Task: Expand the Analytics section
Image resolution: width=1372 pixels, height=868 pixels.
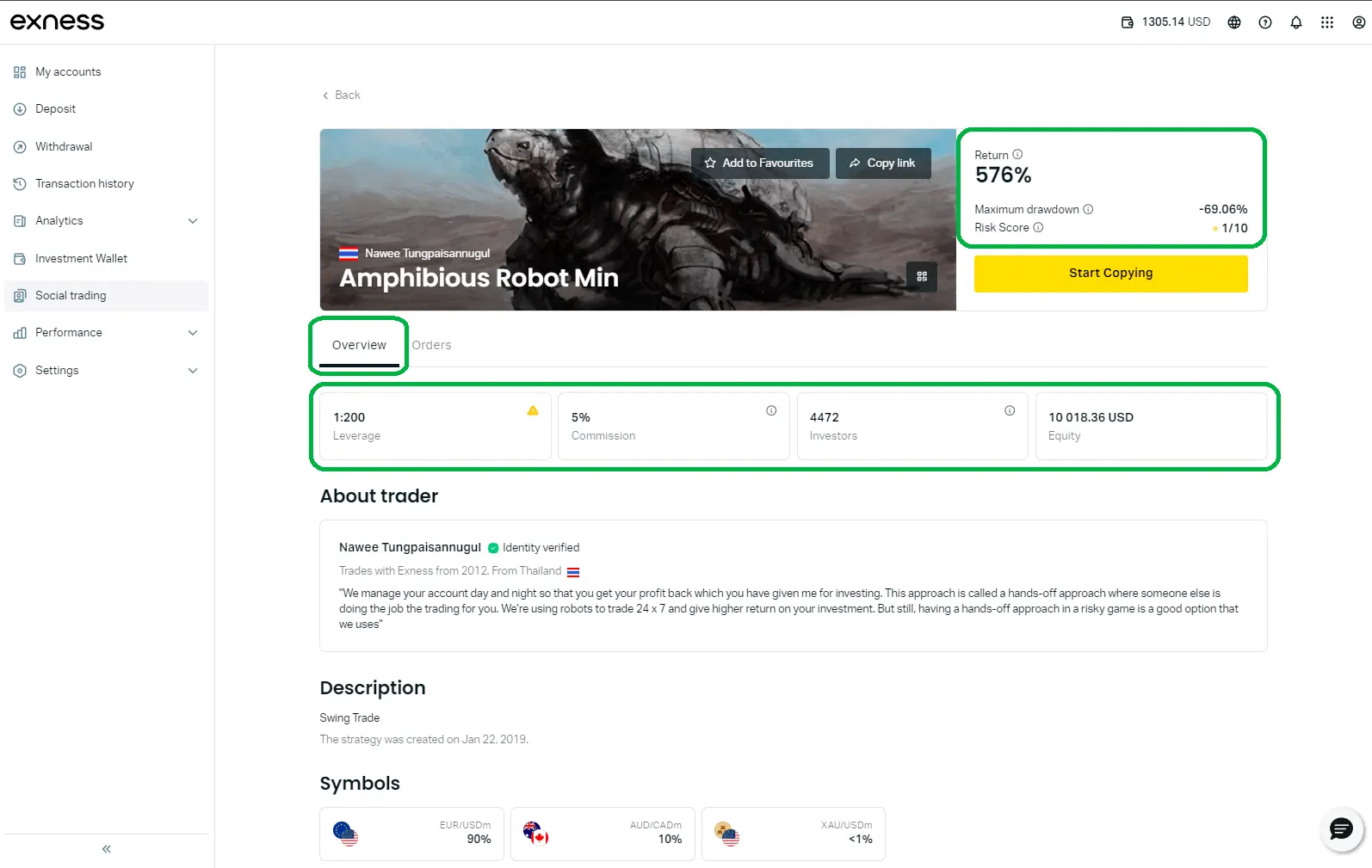Action: pyautogui.click(x=193, y=221)
